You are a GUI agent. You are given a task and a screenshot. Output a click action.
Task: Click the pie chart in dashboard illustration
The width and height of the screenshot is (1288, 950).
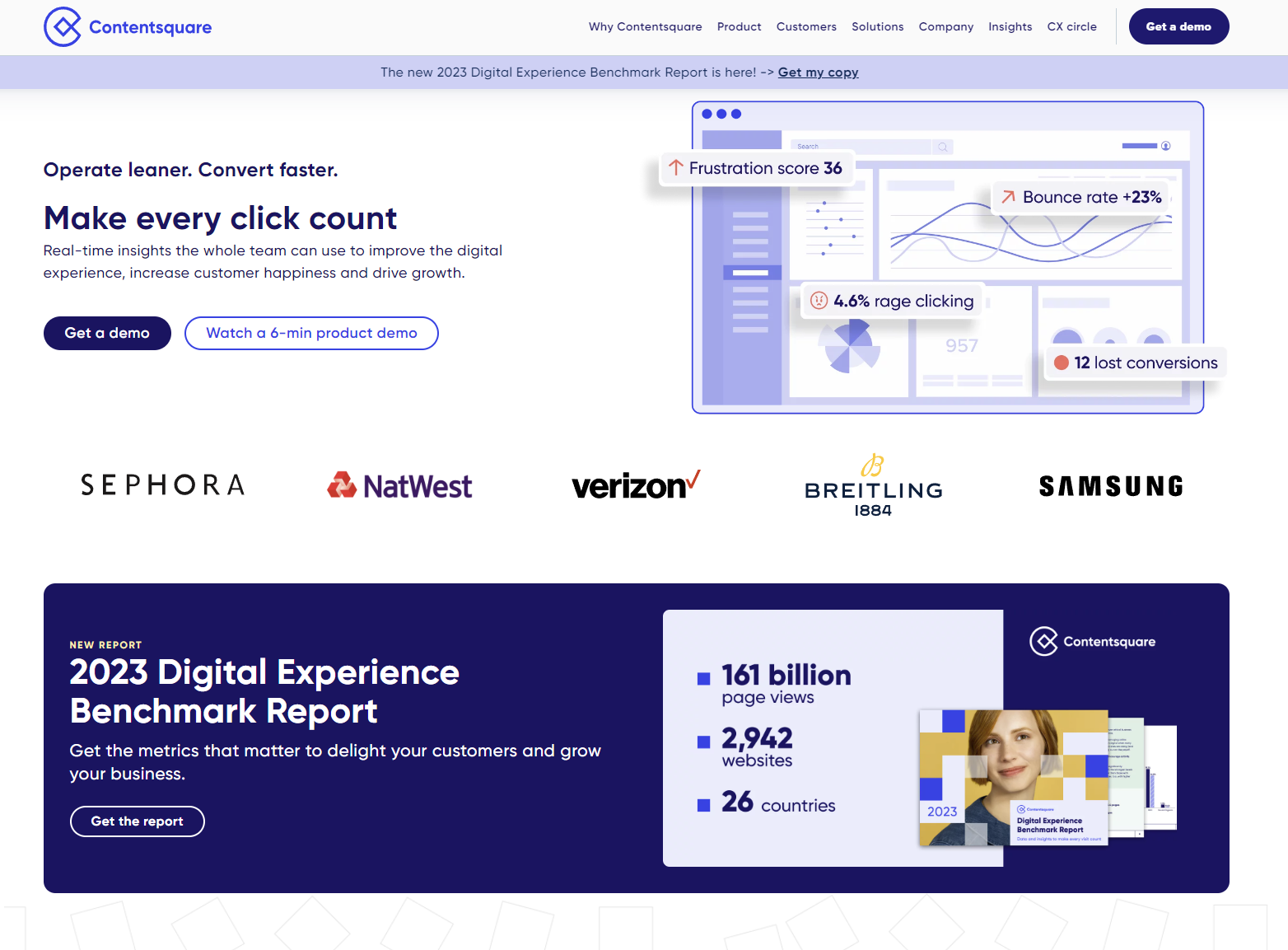(849, 347)
